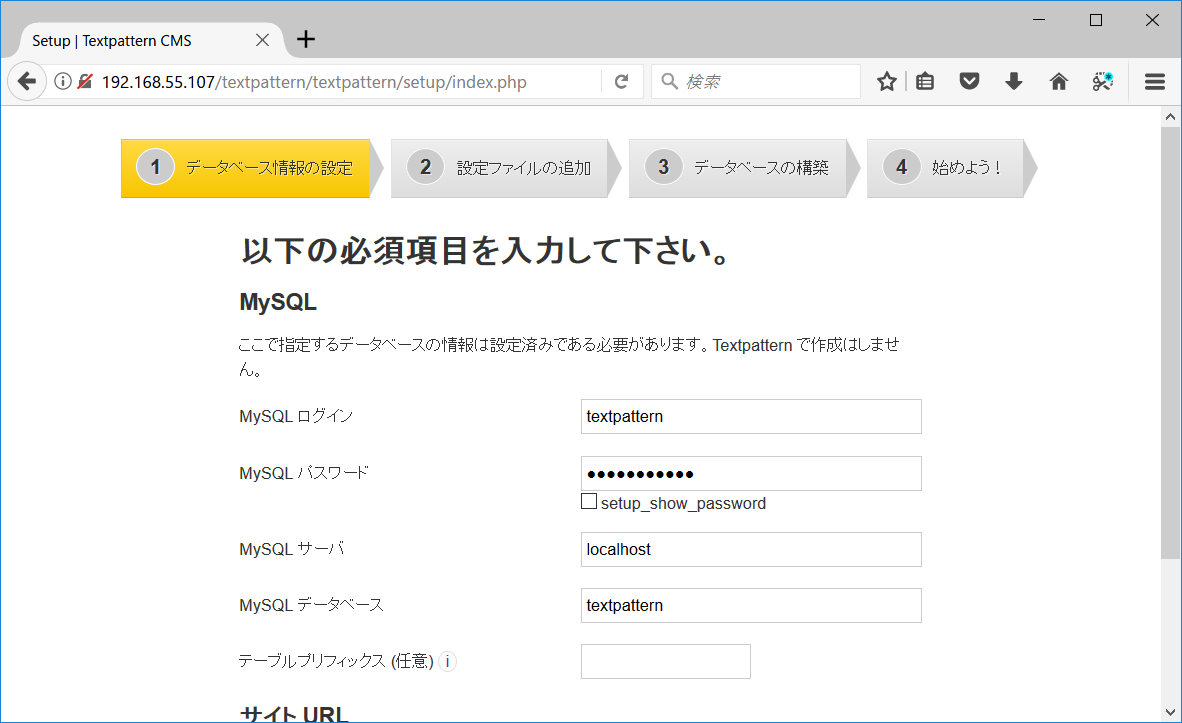1182x723 pixels.
Task: Click the localhost MySQL server field
Action: click(750, 549)
